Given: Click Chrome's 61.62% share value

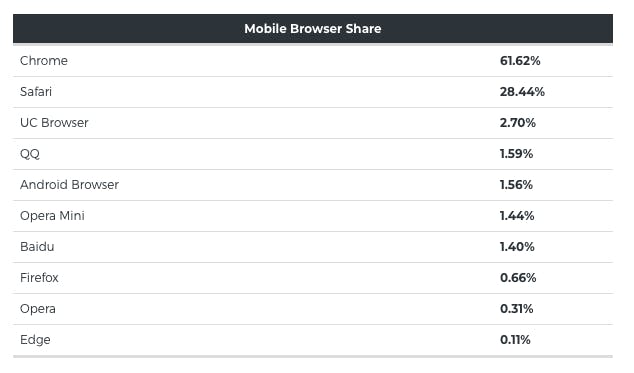Looking at the screenshot, I should (520, 61).
